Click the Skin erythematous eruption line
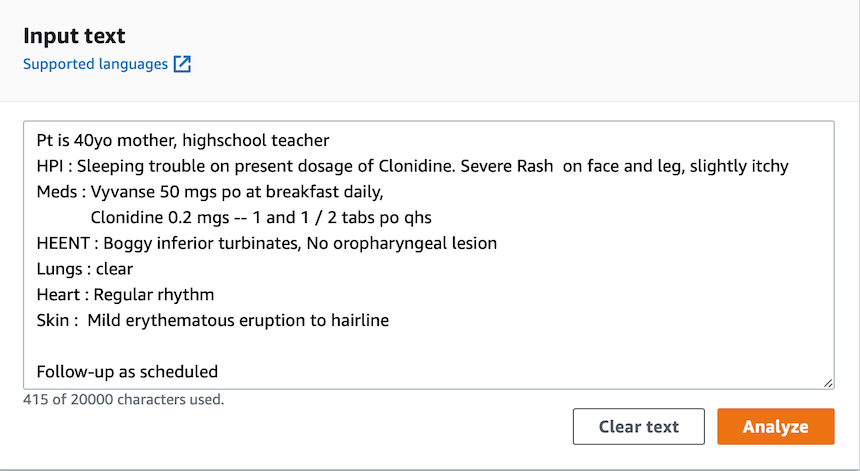 238,321
